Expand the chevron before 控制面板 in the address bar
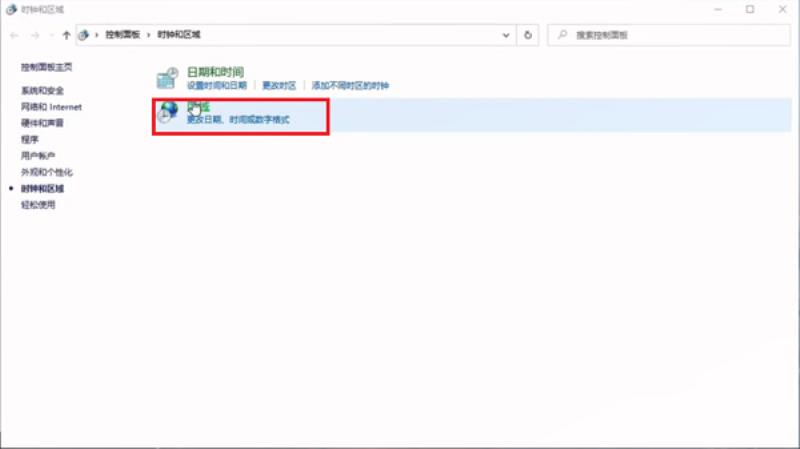The height and width of the screenshot is (449, 800). click(x=96, y=35)
